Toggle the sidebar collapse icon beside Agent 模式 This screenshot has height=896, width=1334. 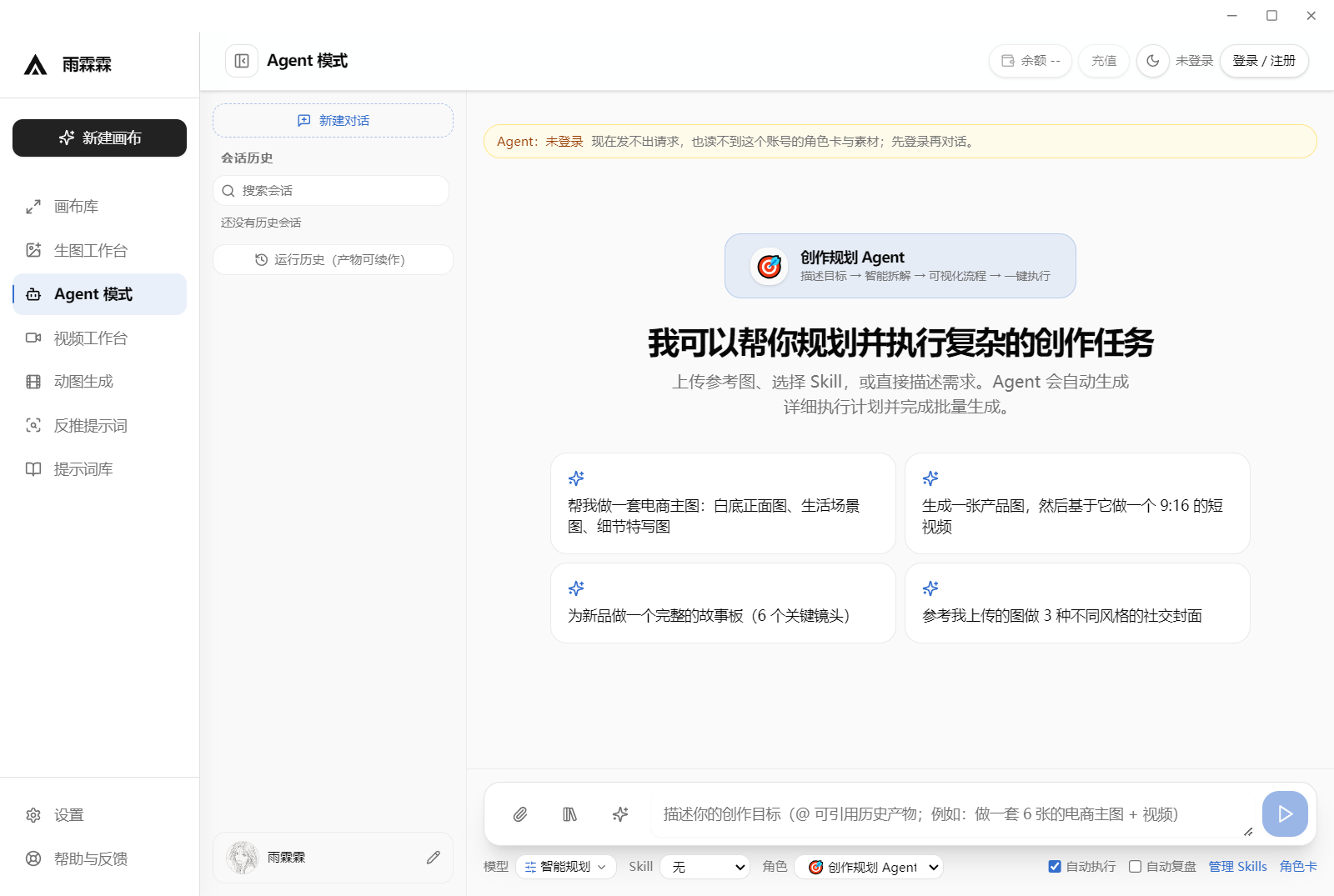[x=242, y=61]
